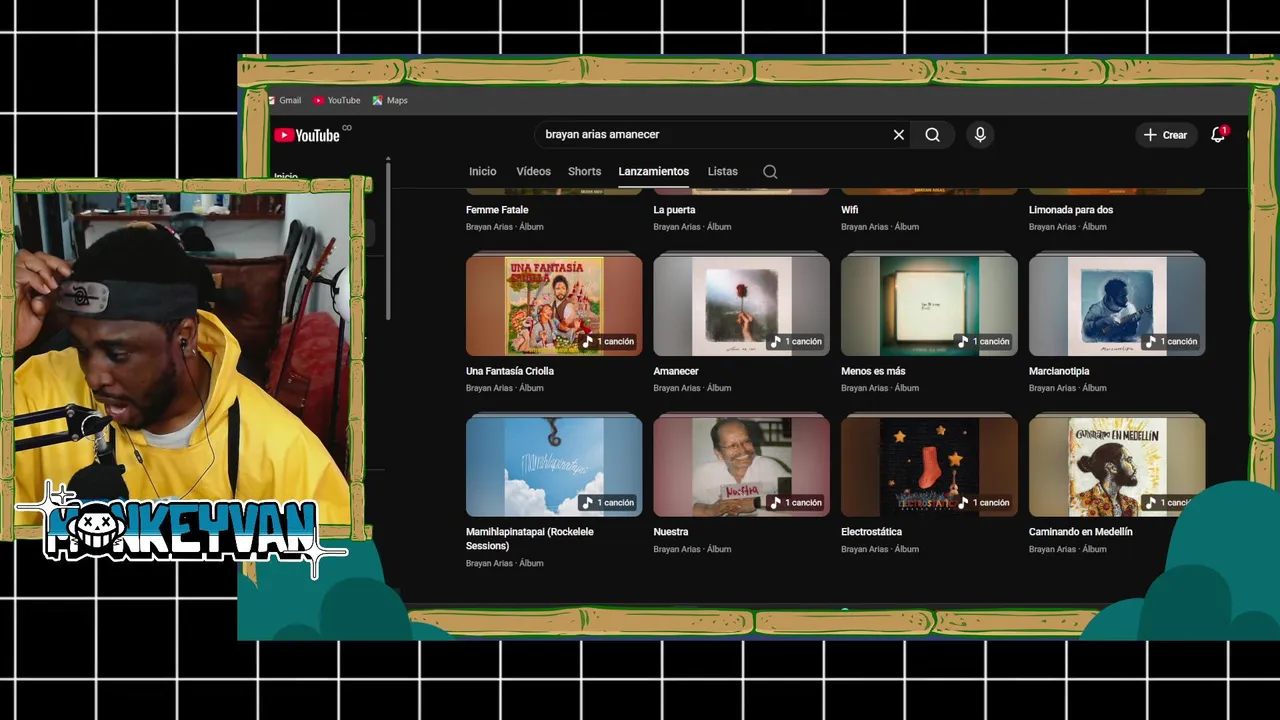Click the Amanecer title text
Screen dimensions: 1280x720
(676, 371)
